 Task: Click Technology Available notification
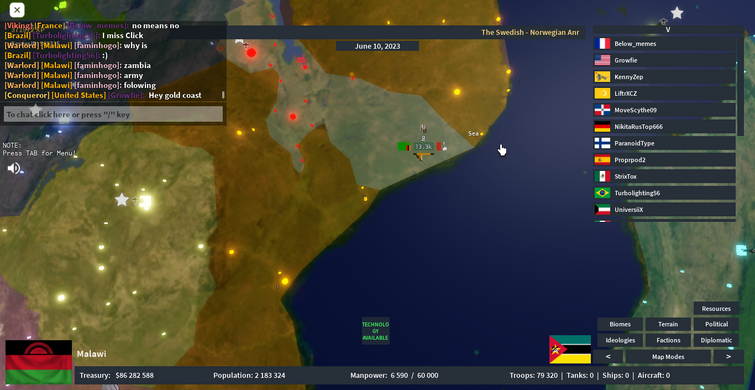pos(376,331)
